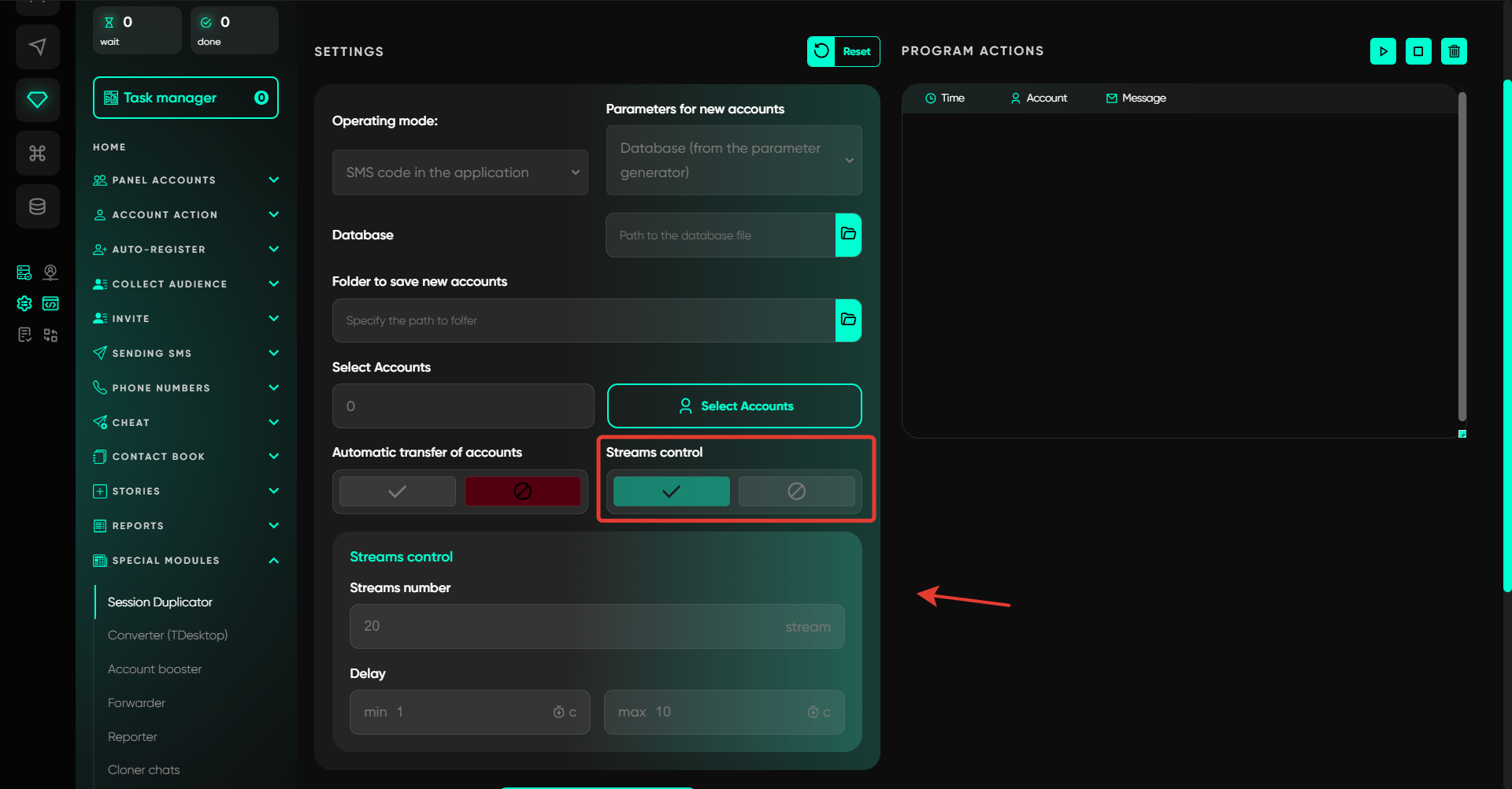Open folder picker for saving new accounts
1512x789 pixels.
(x=848, y=320)
